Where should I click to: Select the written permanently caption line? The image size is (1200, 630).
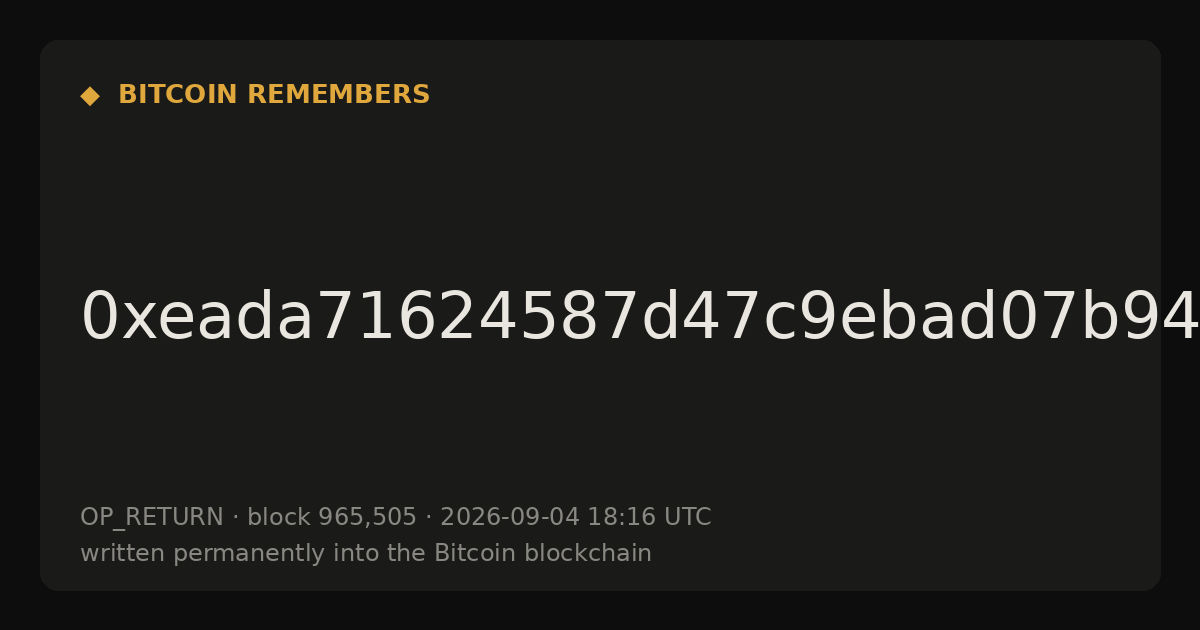(x=366, y=553)
